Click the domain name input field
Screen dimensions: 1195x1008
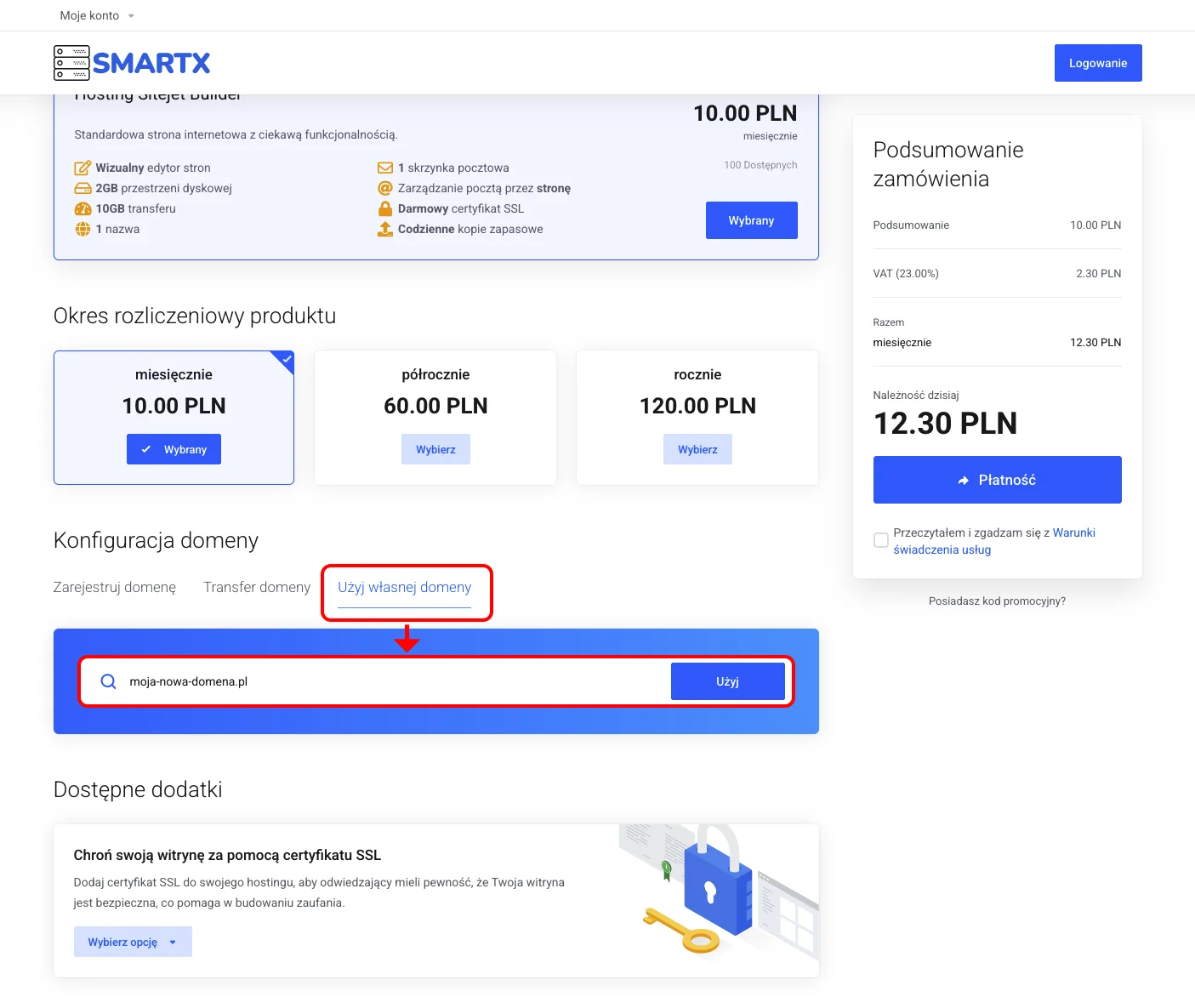click(391, 681)
